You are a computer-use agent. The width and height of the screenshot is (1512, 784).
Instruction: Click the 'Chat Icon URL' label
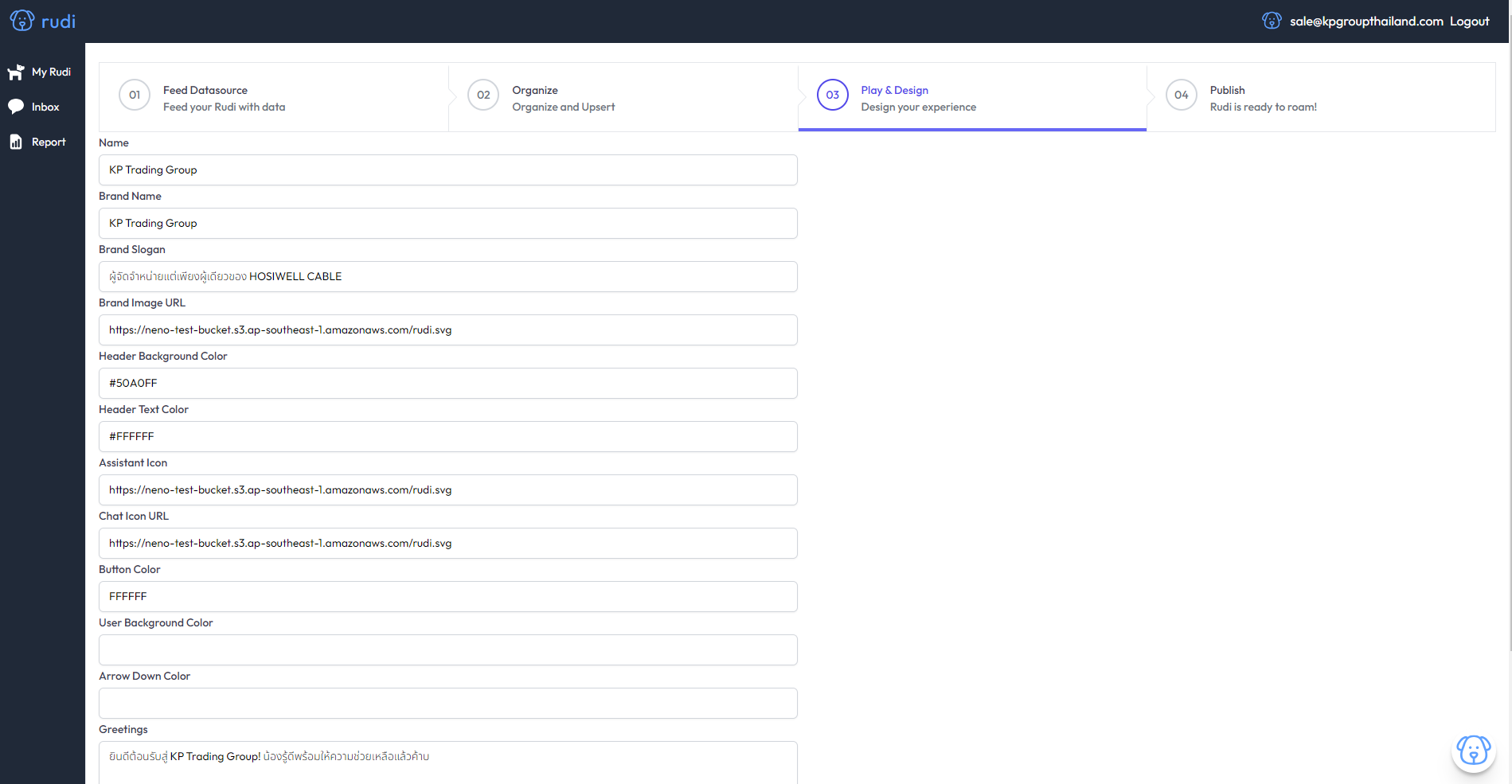134,517
